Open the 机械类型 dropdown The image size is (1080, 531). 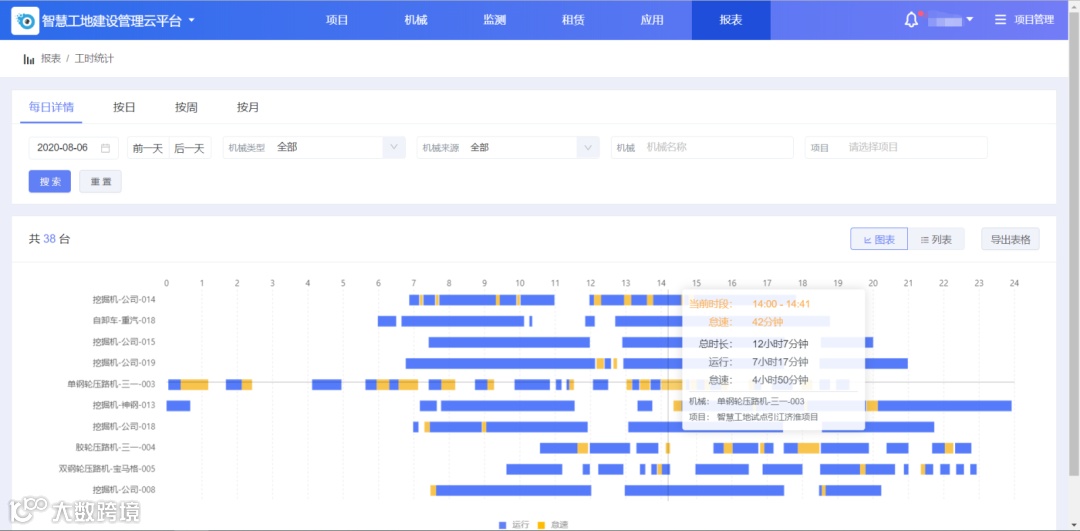[314, 147]
